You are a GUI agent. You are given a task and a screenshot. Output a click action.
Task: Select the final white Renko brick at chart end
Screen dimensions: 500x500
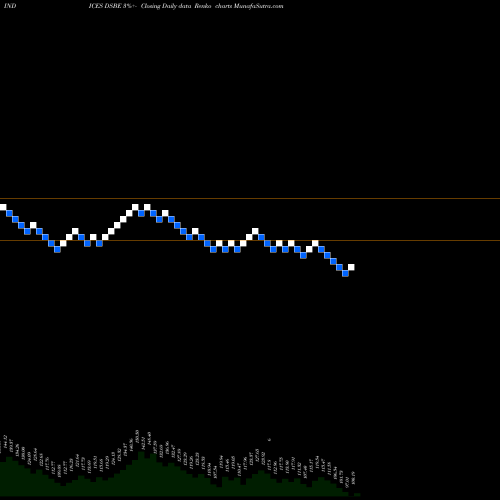click(351, 267)
